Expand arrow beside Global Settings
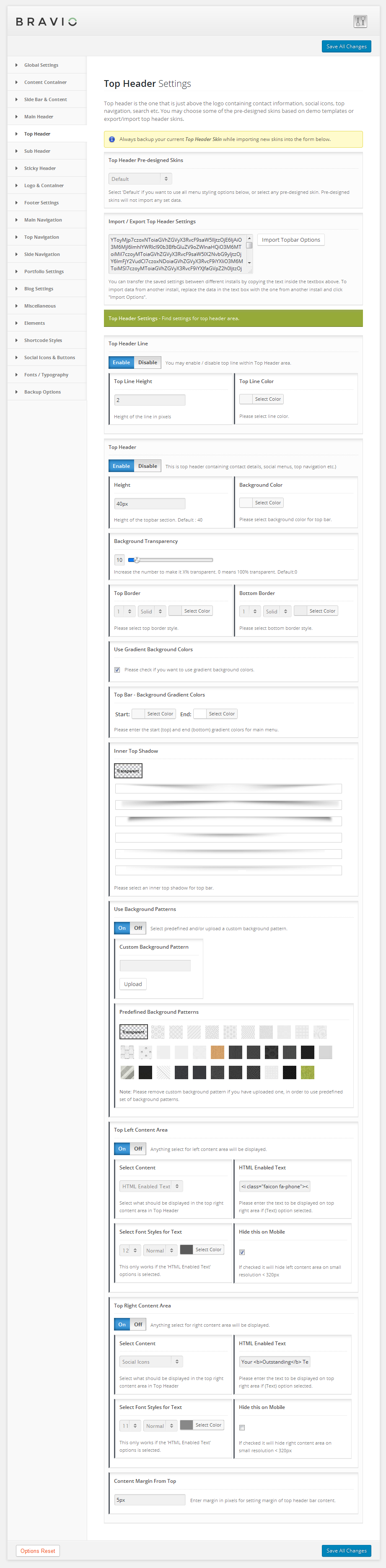This screenshot has width=386, height=1568. (x=16, y=65)
